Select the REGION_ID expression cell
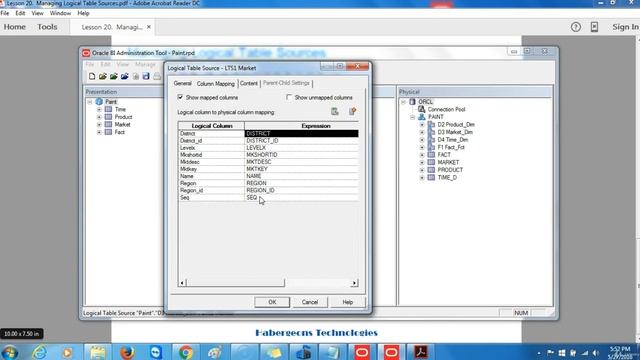The width and height of the screenshot is (640, 360). click(301, 190)
